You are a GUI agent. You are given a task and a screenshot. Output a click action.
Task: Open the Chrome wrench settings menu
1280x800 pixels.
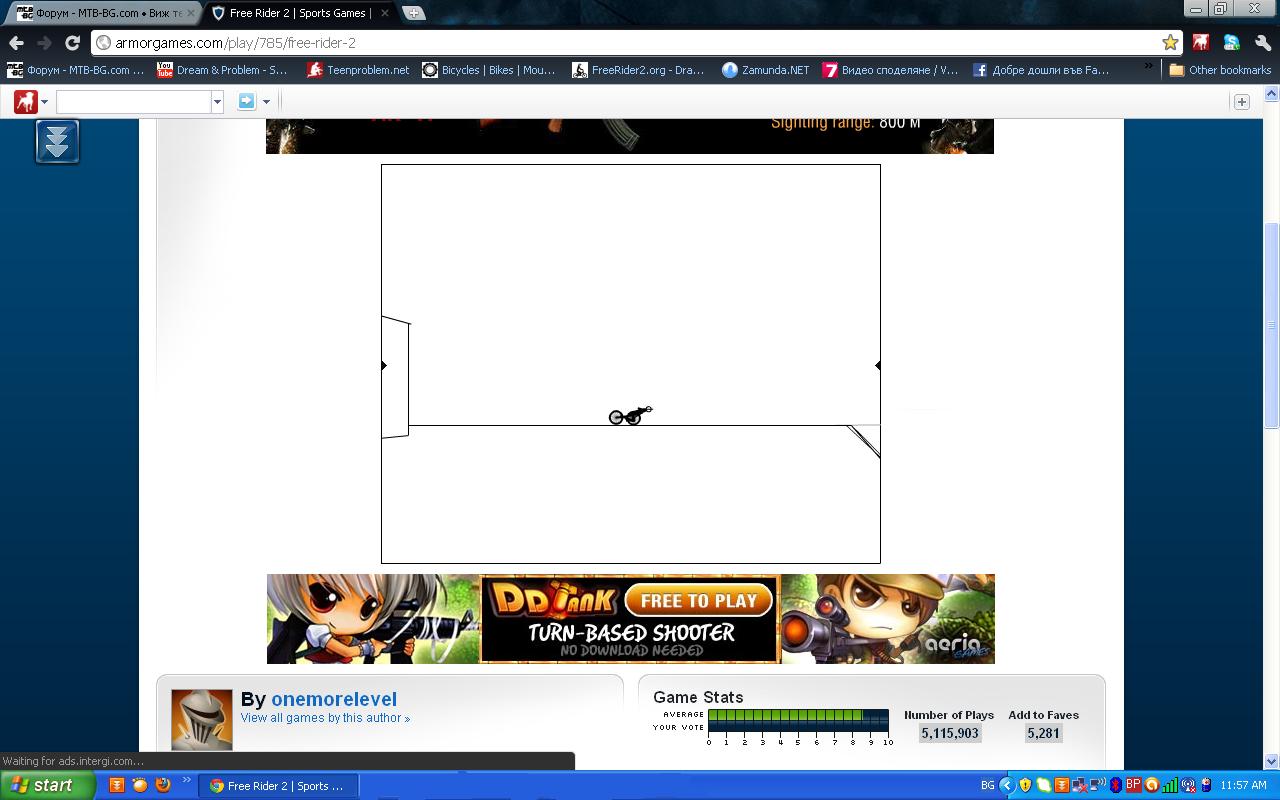[x=1263, y=42]
